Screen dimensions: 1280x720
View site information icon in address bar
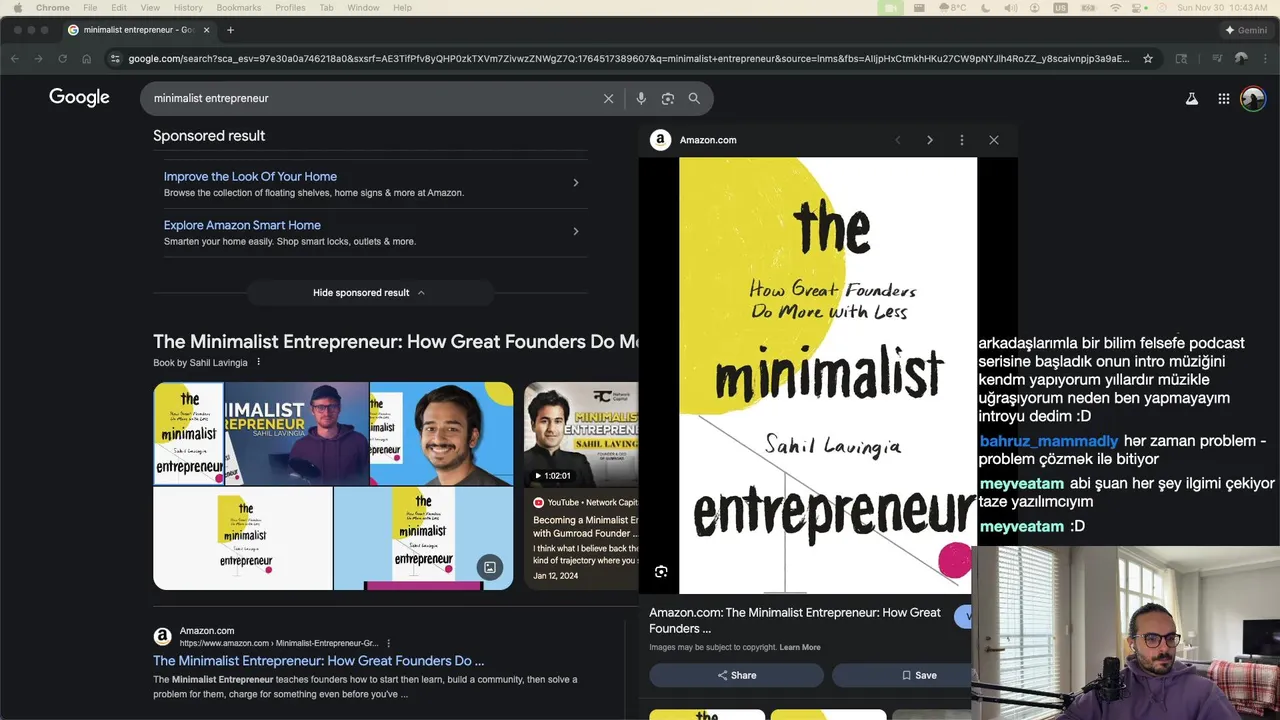coord(115,59)
